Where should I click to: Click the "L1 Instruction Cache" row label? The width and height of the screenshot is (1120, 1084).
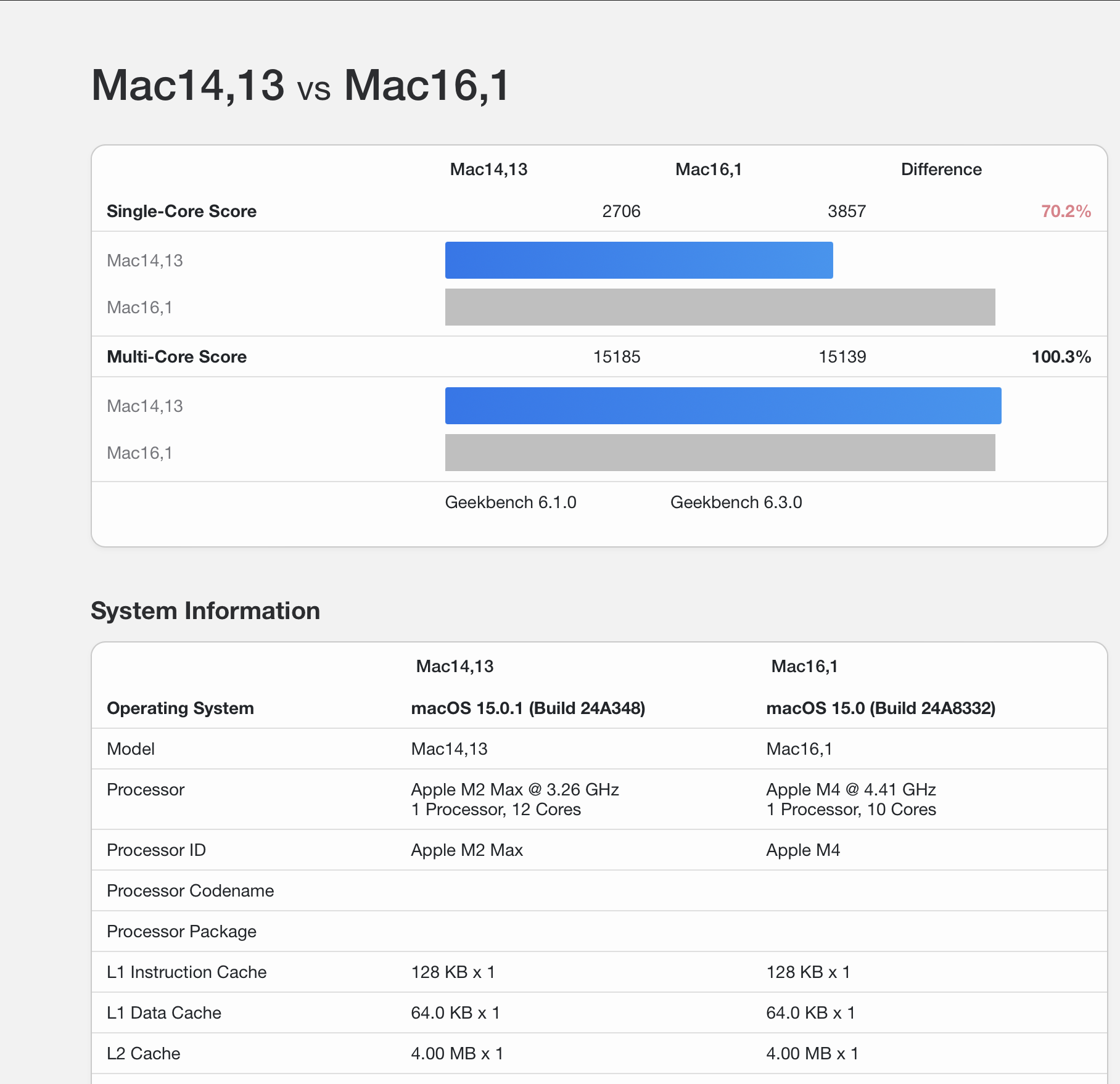point(186,972)
